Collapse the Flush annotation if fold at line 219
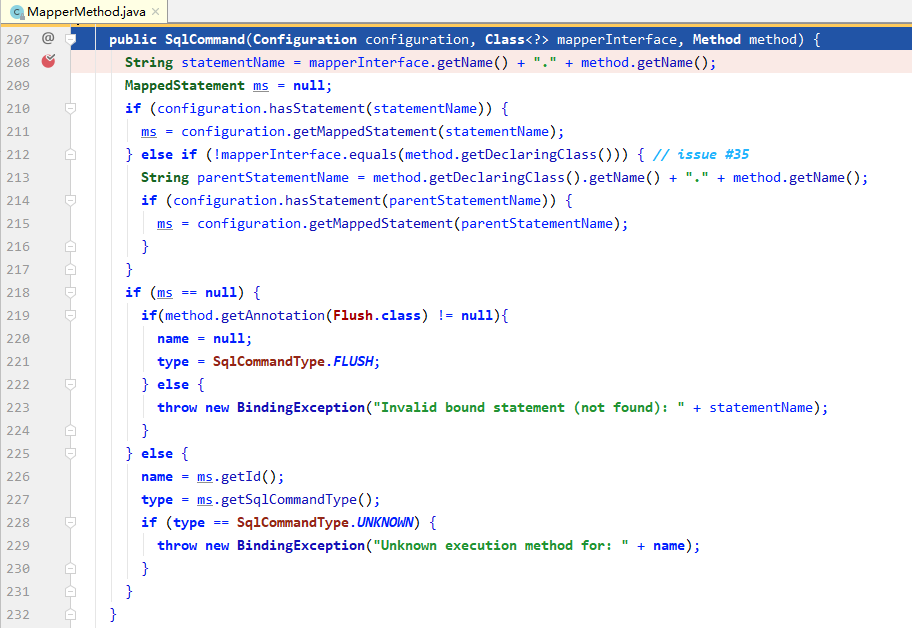 pos(70,315)
